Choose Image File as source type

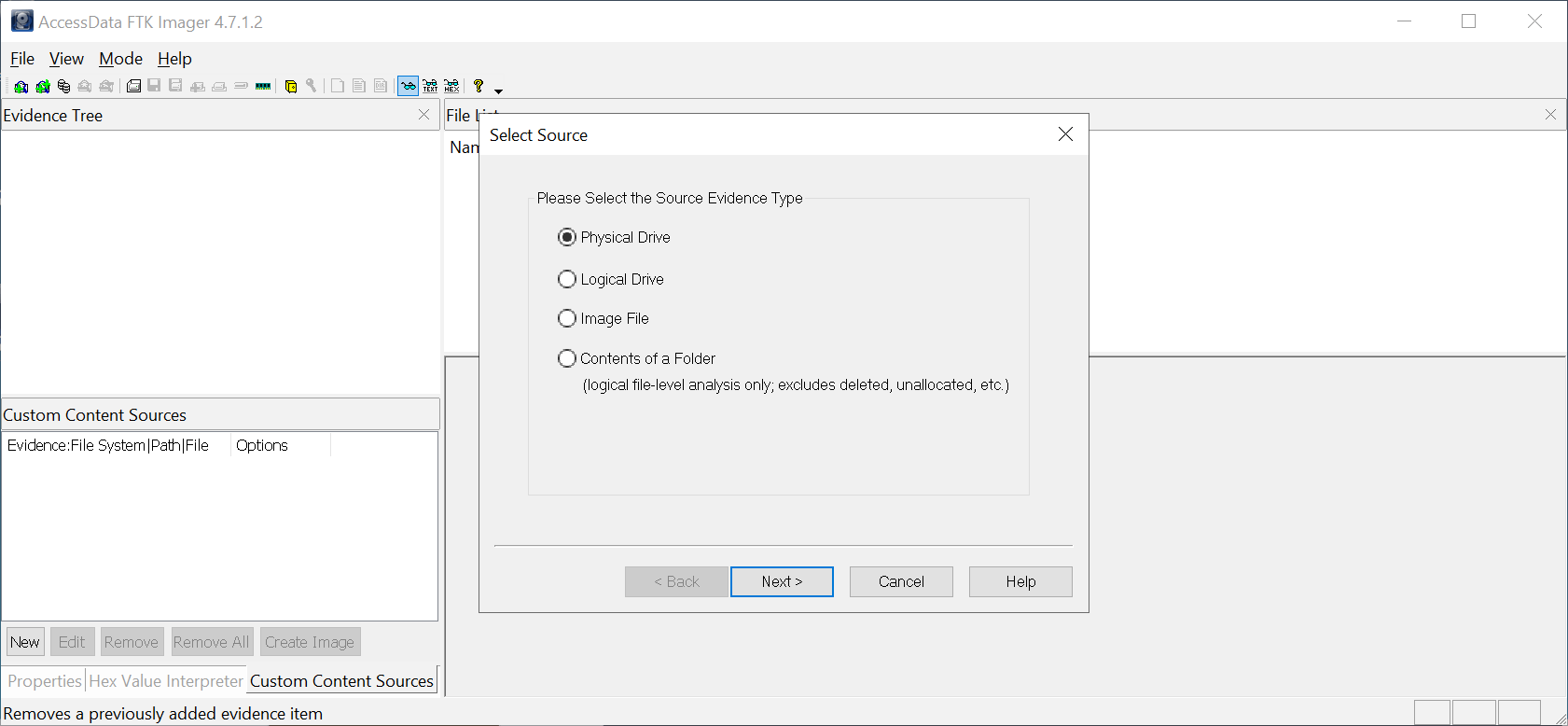point(567,318)
